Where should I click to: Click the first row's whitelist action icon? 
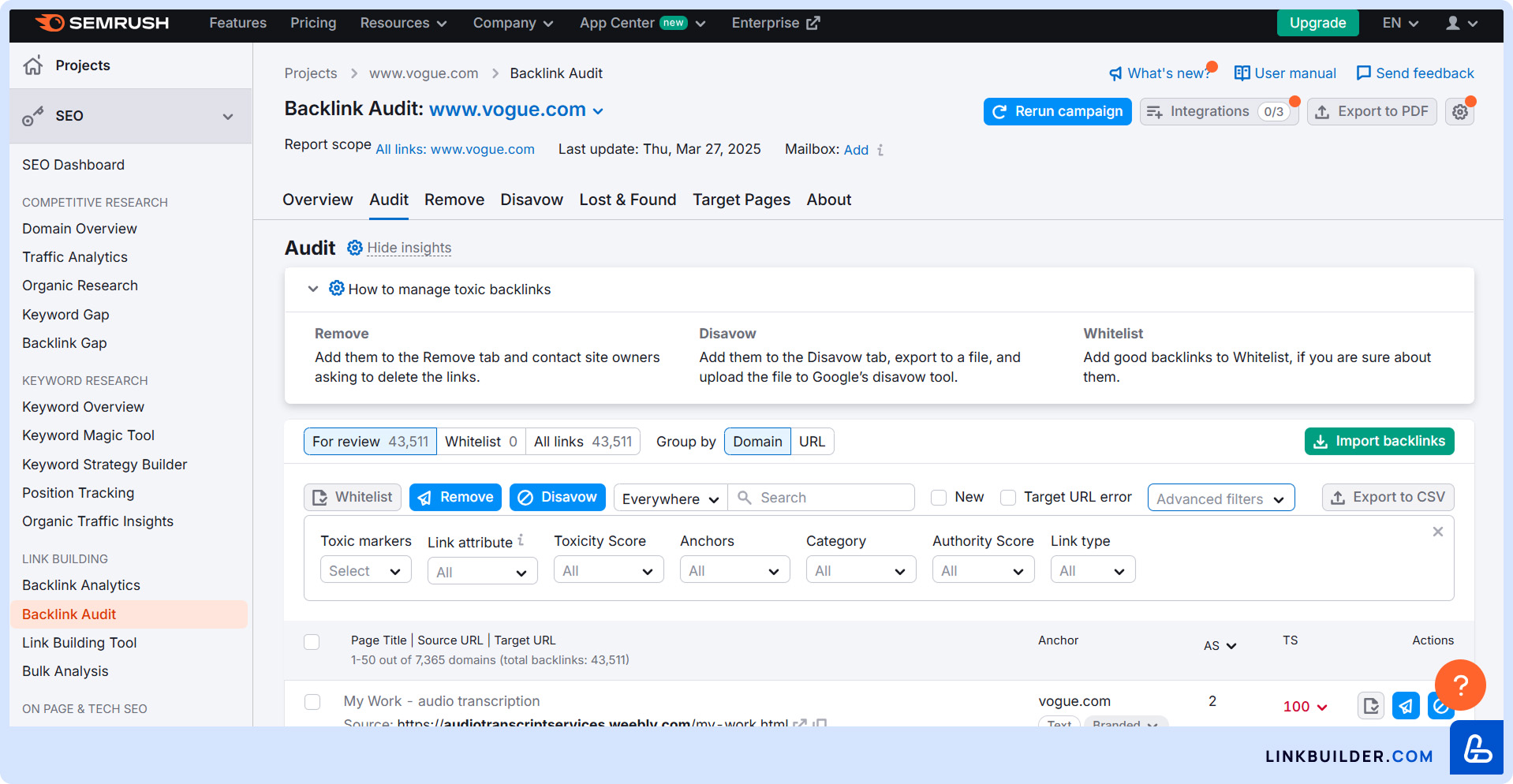(x=1371, y=705)
